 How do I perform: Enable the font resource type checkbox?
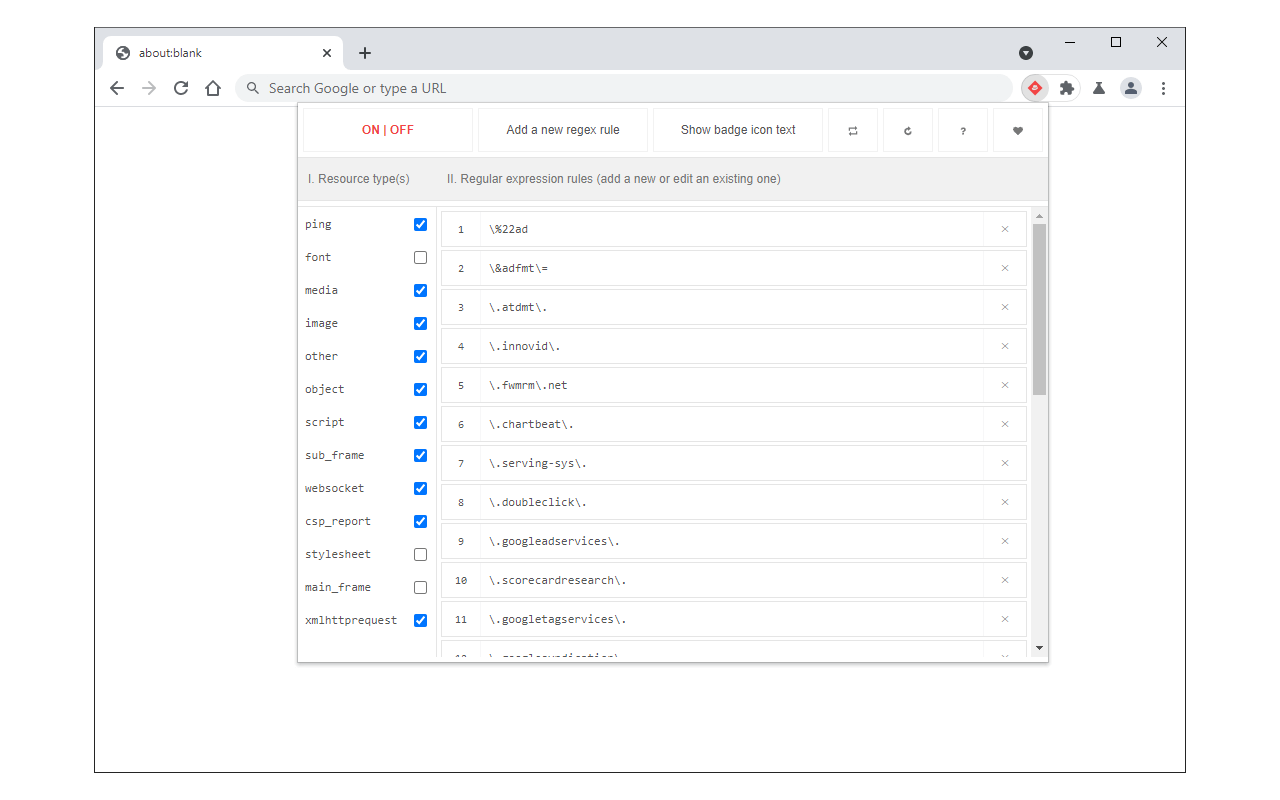click(x=420, y=258)
